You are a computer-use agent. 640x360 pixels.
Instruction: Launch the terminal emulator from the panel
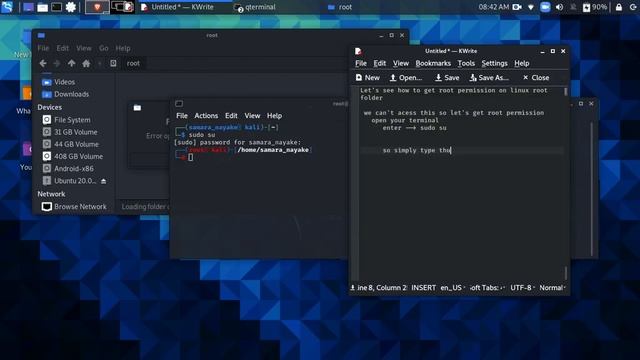point(56,7)
